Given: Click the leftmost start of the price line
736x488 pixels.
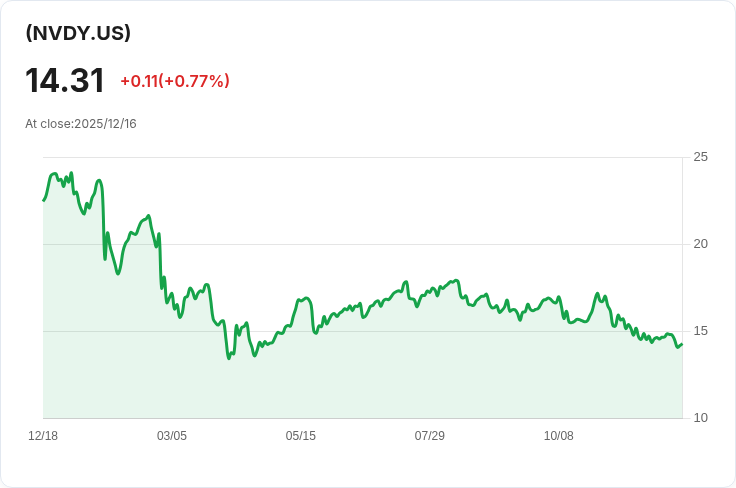Looking at the screenshot, I should point(43,201).
